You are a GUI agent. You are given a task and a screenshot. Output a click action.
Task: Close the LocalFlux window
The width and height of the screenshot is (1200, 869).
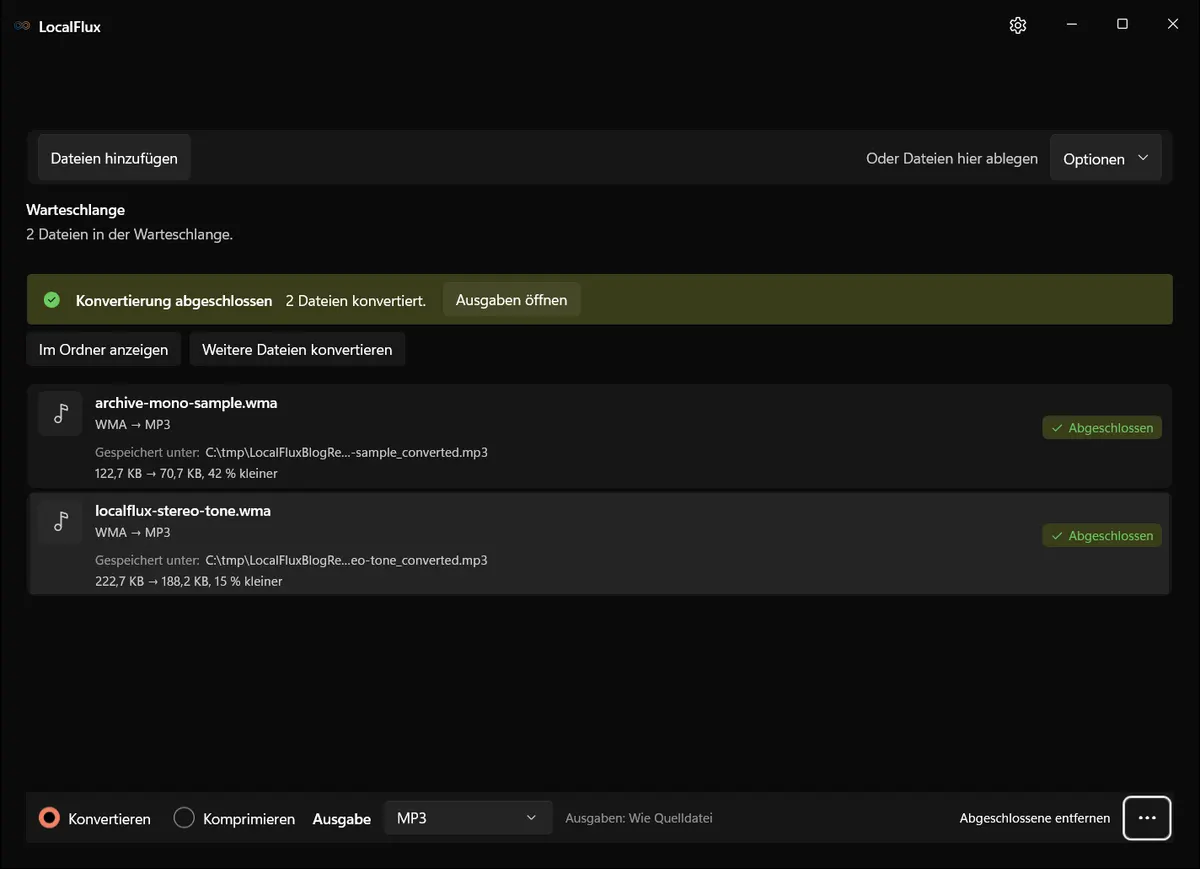[x=1173, y=25]
